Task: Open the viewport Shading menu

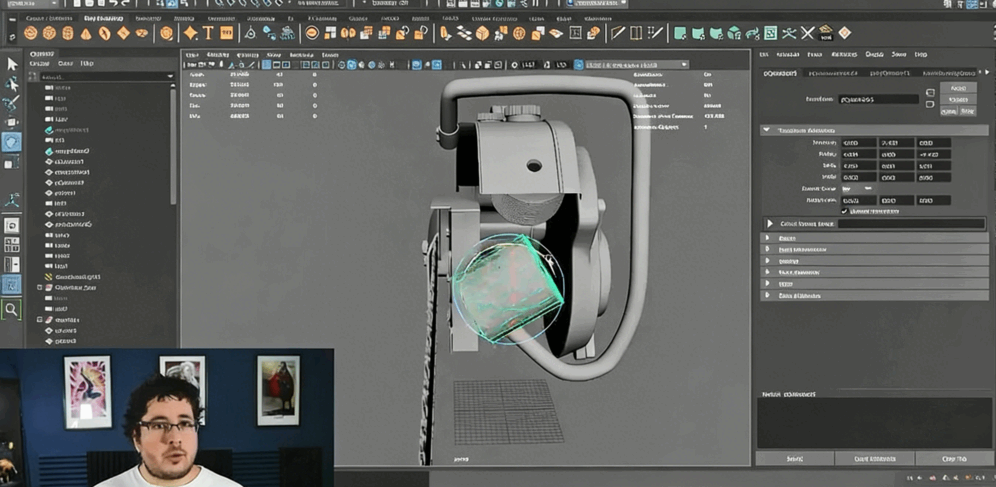Action: [x=218, y=55]
